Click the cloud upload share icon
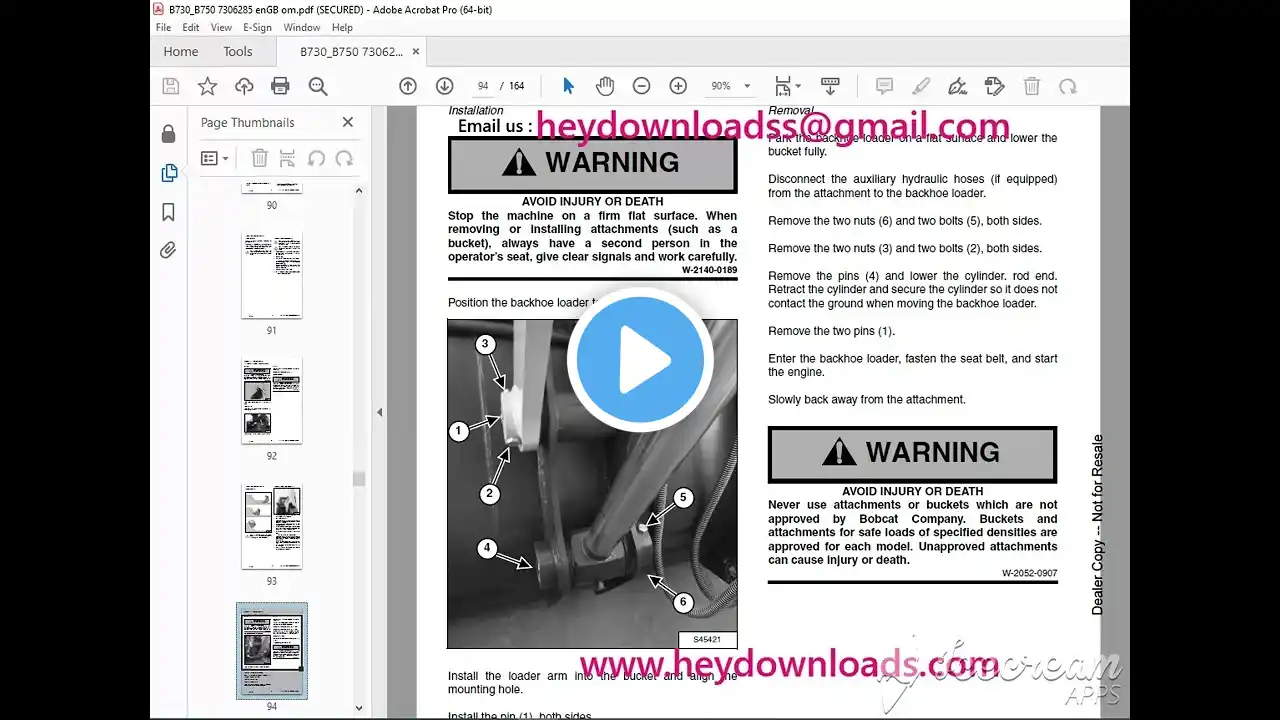 (244, 86)
